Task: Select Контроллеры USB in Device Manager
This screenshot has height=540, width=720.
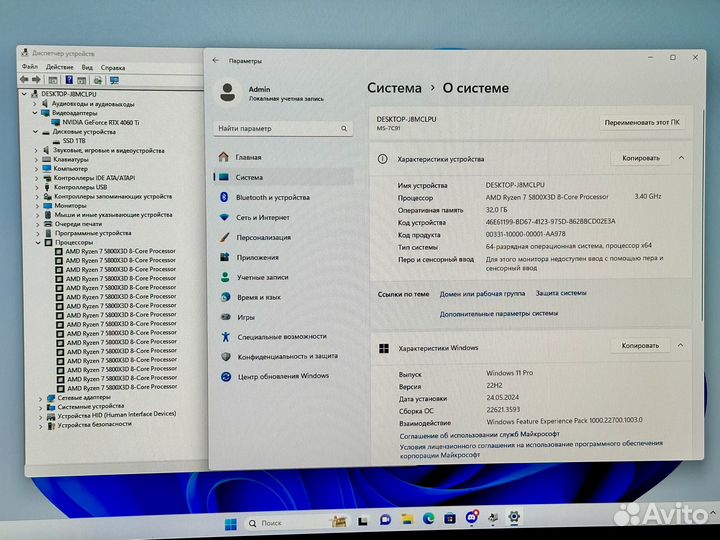Action: pos(80,187)
